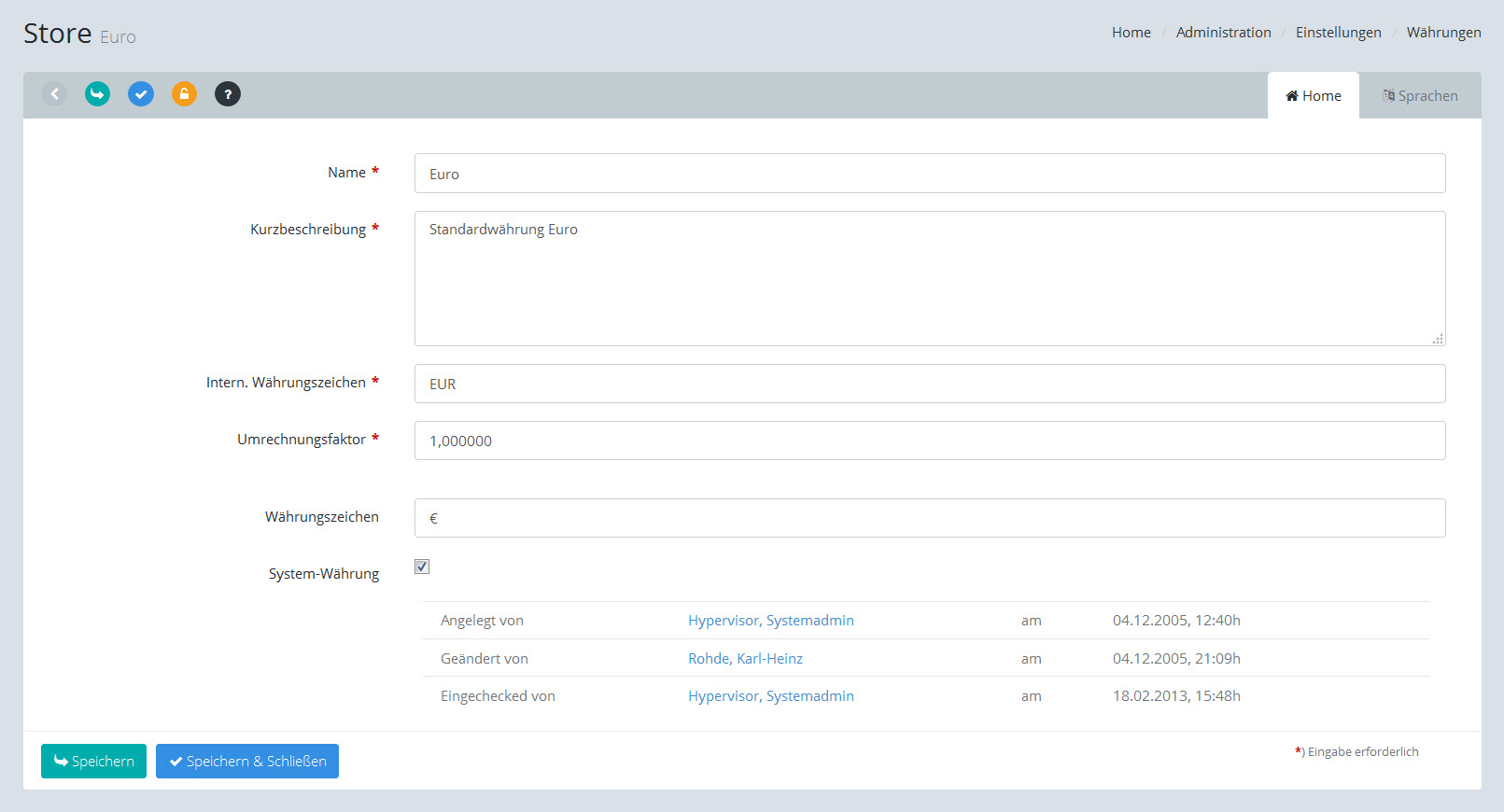Image resolution: width=1504 pixels, height=812 pixels.
Task: Click the blue checkmark save-and-close icon
Action: tap(141, 94)
